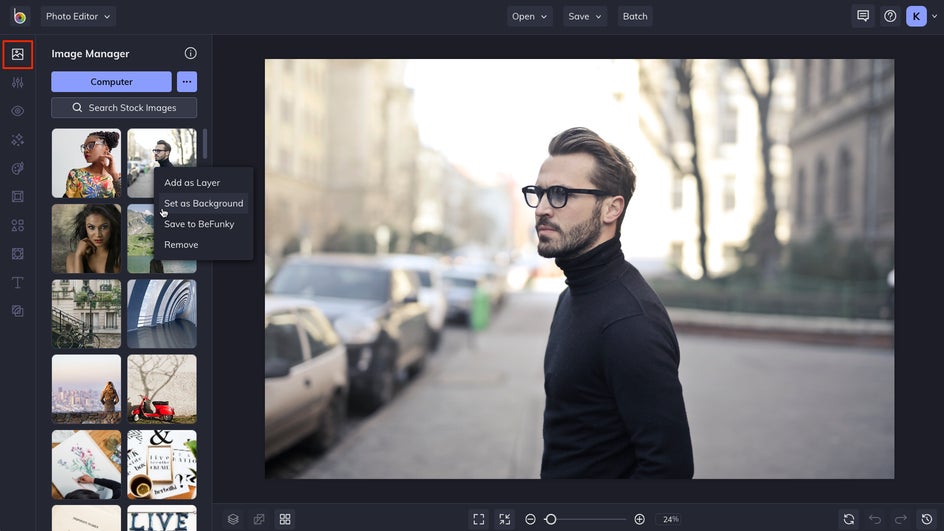944x531 pixels.
Task: Select the Text tool icon
Action: 17,282
